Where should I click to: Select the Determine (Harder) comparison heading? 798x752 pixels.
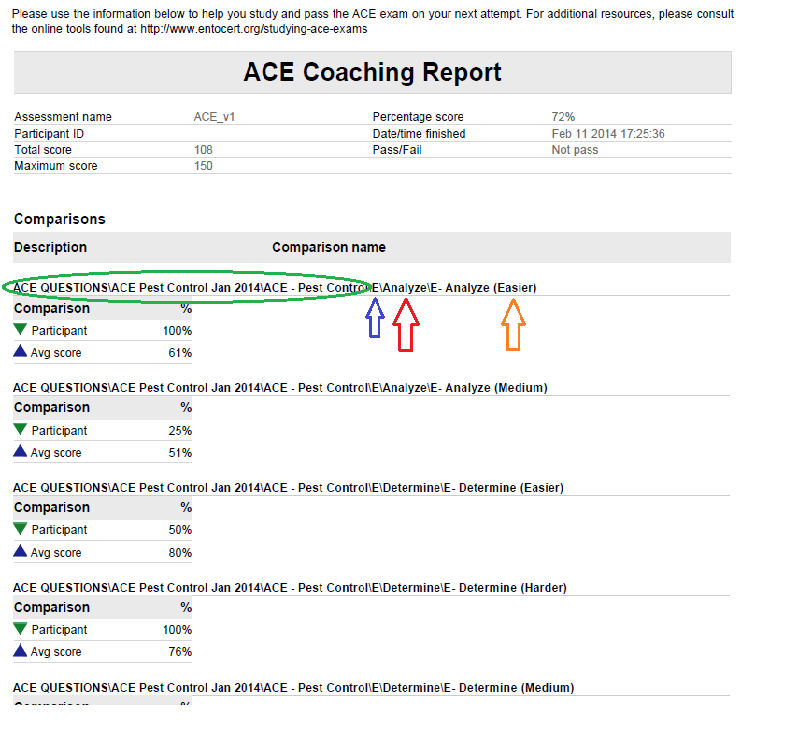tap(289, 588)
